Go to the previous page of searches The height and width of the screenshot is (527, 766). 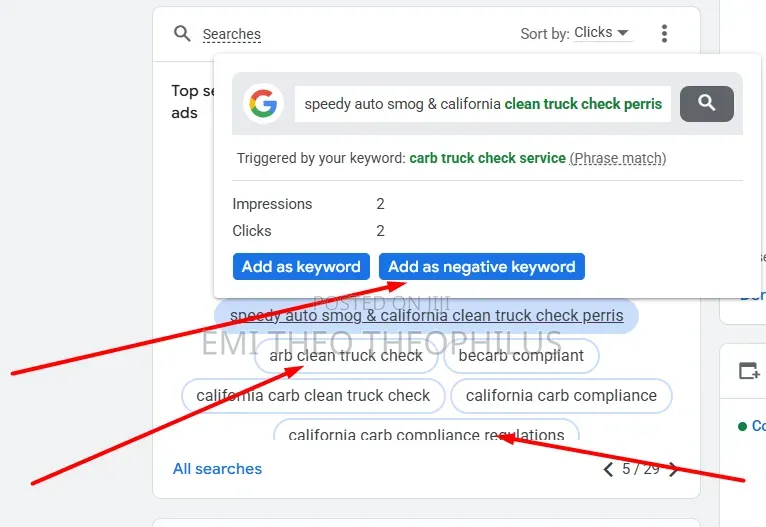tap(608, 469)
